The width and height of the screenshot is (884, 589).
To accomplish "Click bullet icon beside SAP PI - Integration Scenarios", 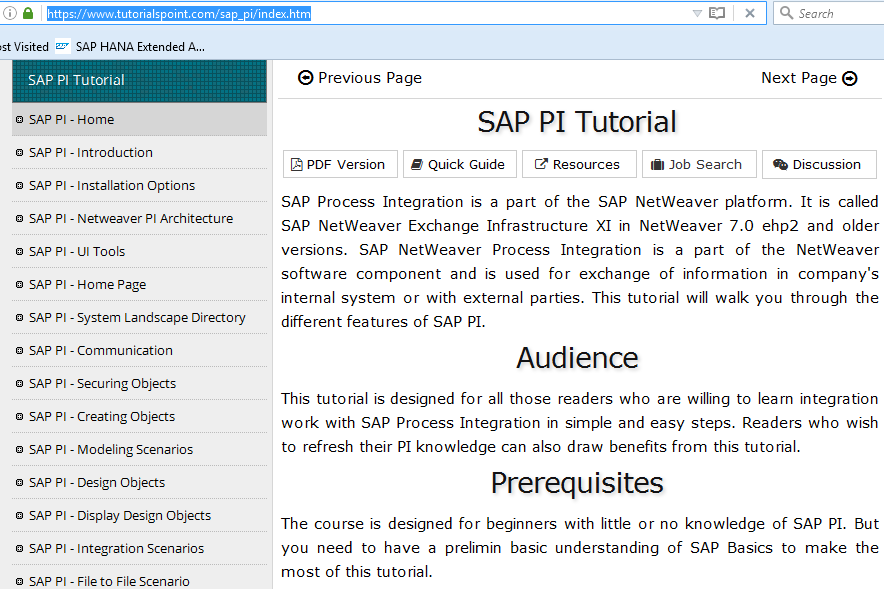I will pos(20,548).
